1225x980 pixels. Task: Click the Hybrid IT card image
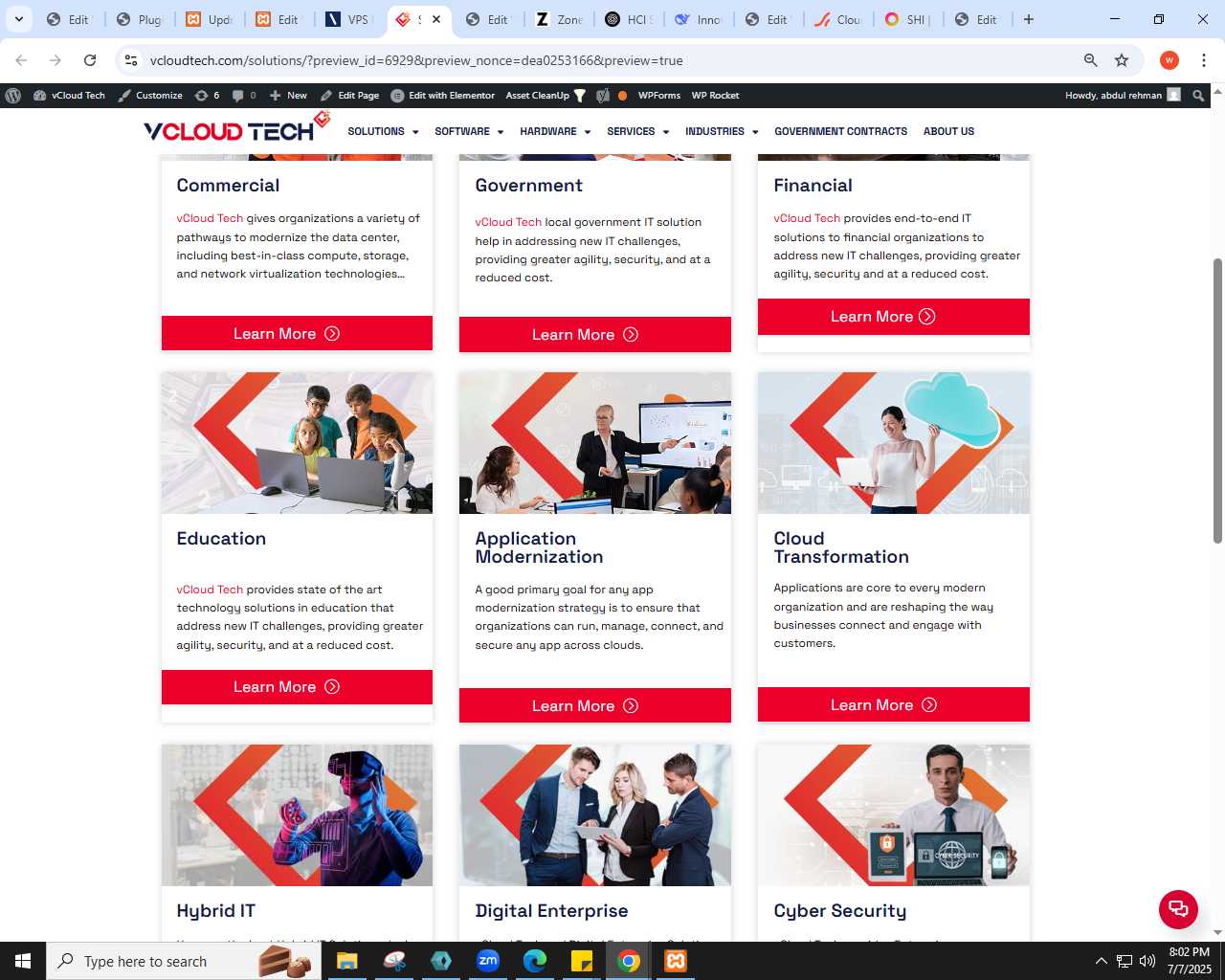point(297,815)
